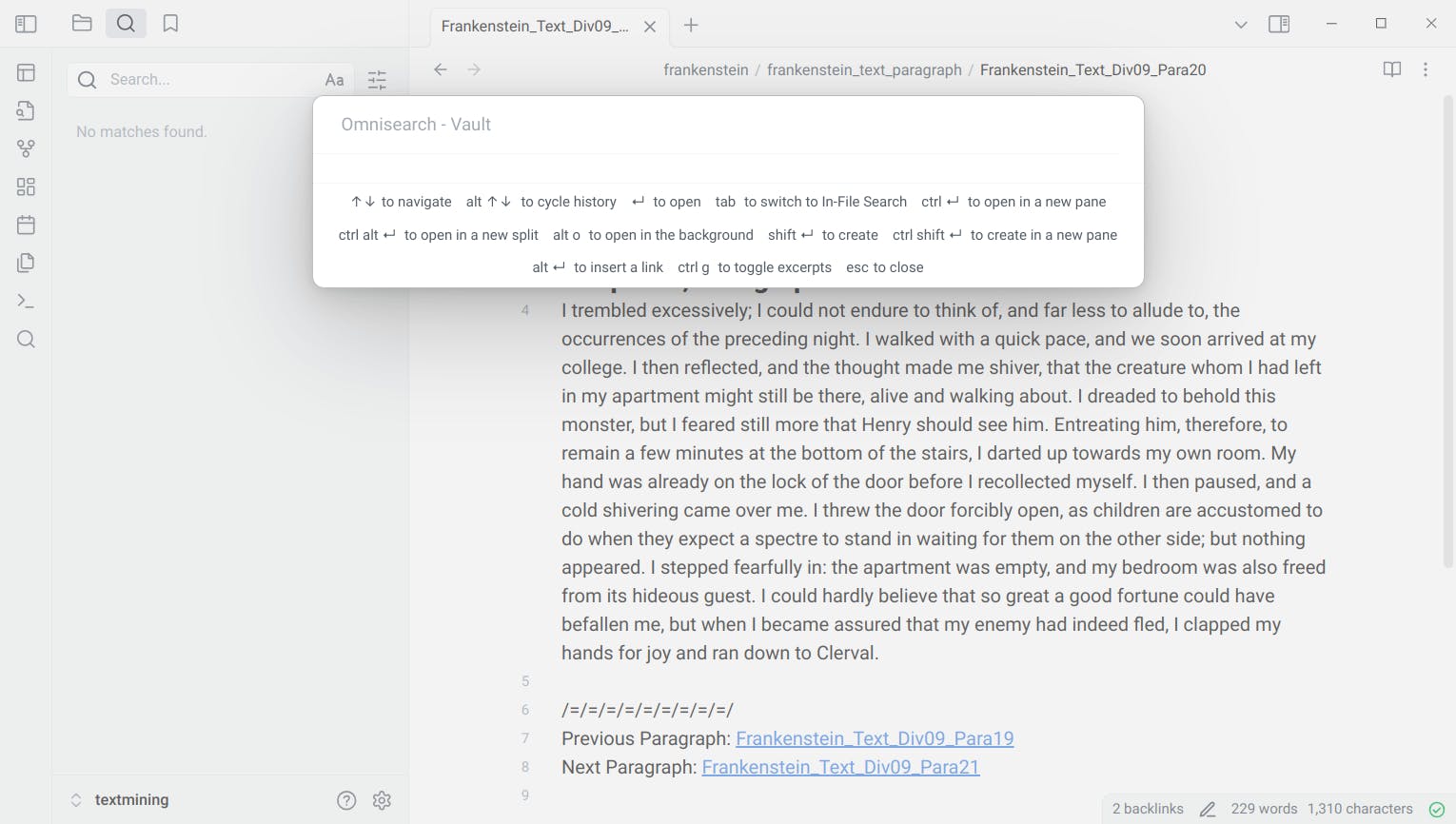Open the command palette icon

pos(26,302)
